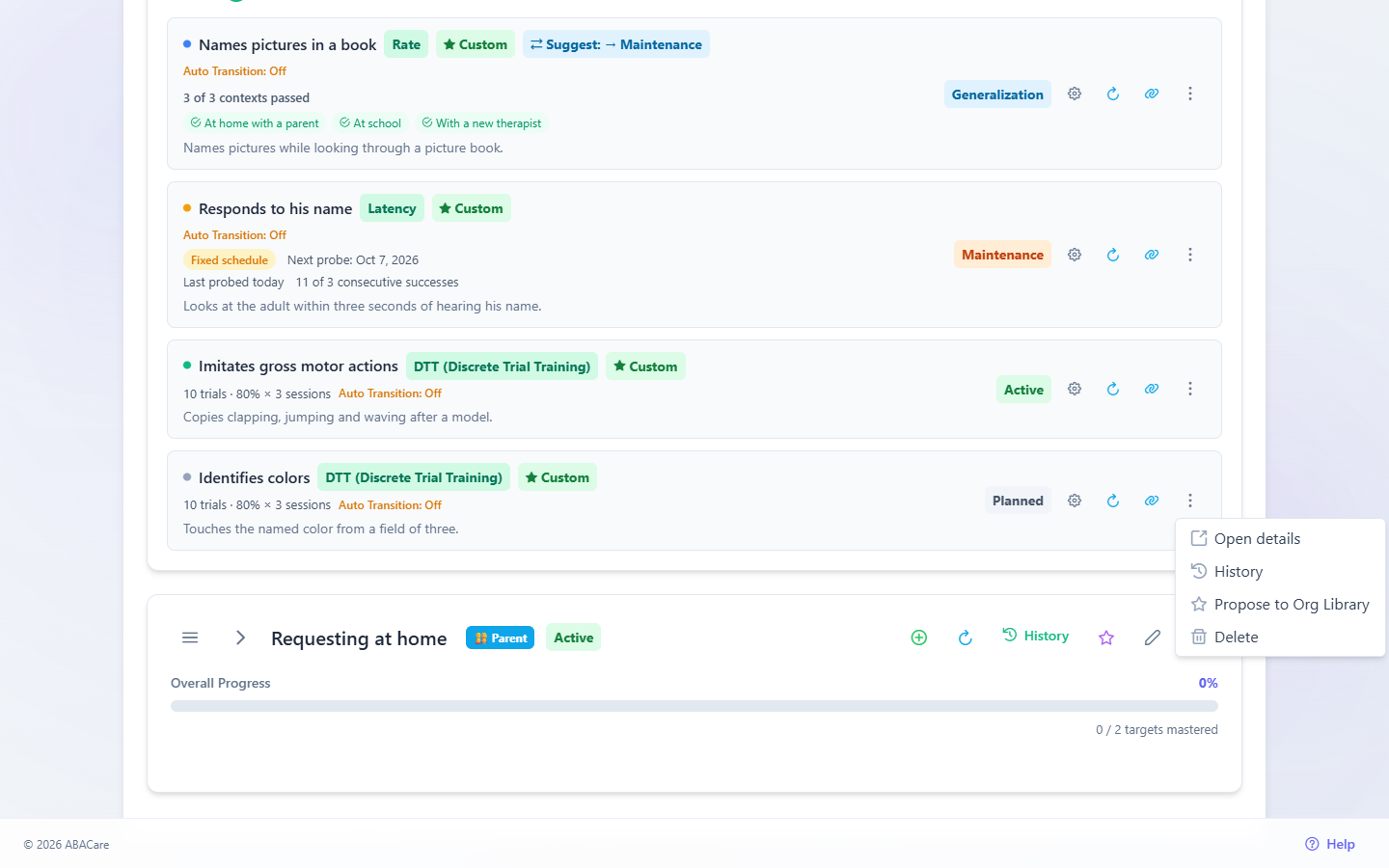
Task: Click link icon on Identifies colors
Action: click(1152, 501)
